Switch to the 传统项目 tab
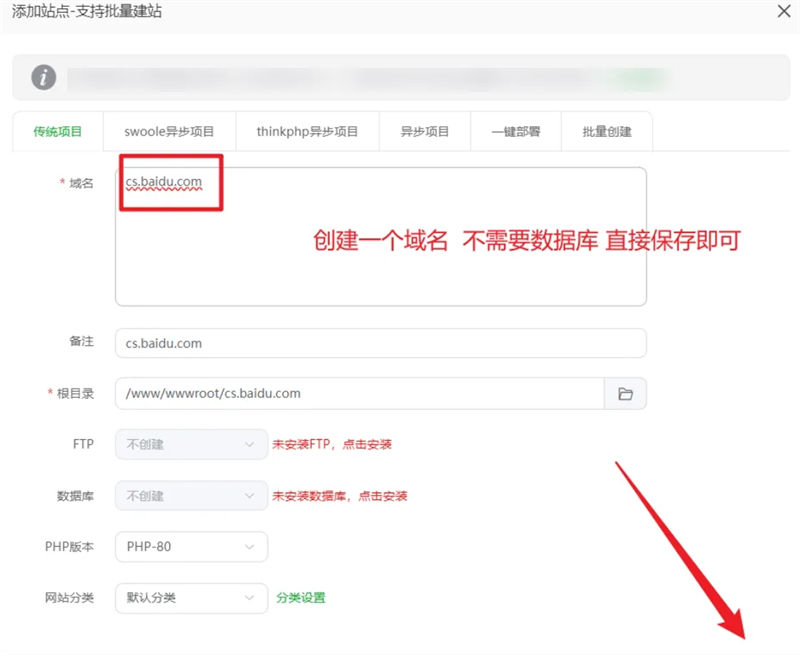The image size is (800, 655). [x=57, y=132]
